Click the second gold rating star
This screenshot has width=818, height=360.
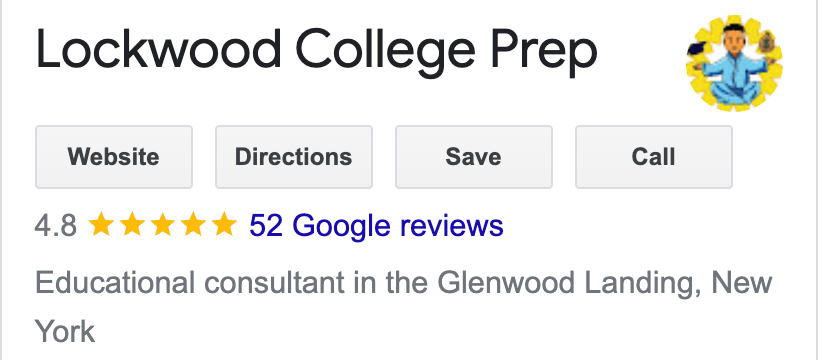pos(133,224)
